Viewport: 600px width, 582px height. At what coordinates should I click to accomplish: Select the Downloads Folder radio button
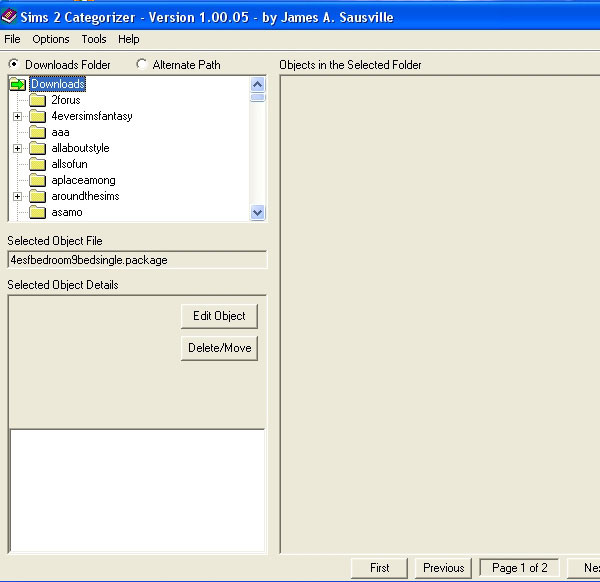pyautogui.click(x=14, y=64)
